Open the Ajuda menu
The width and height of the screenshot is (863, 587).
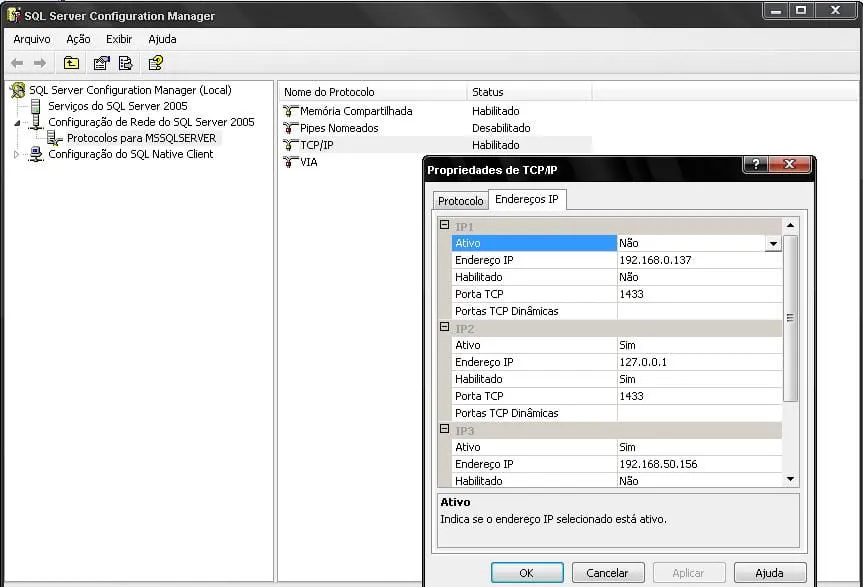[x=162, y=39]
